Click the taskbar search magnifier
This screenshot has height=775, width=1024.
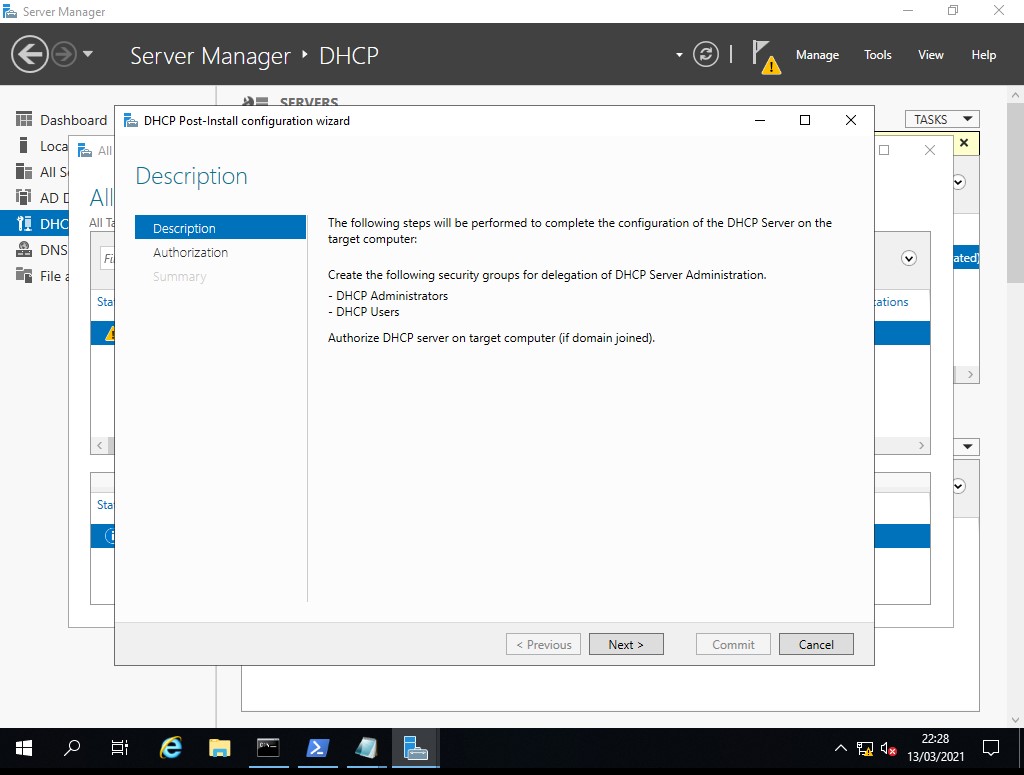click(72, 748)
